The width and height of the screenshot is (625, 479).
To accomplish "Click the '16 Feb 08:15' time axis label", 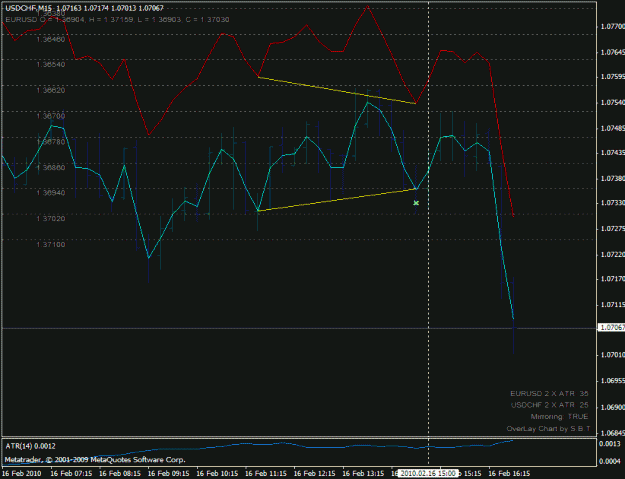I will (x=120, y=473).
